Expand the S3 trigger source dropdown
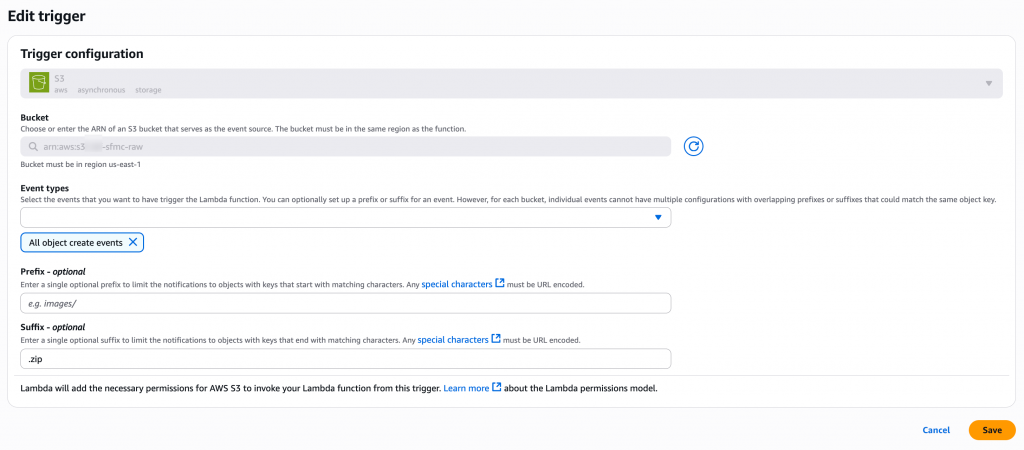Screen dimensions: 1024x450 (989, 84)
